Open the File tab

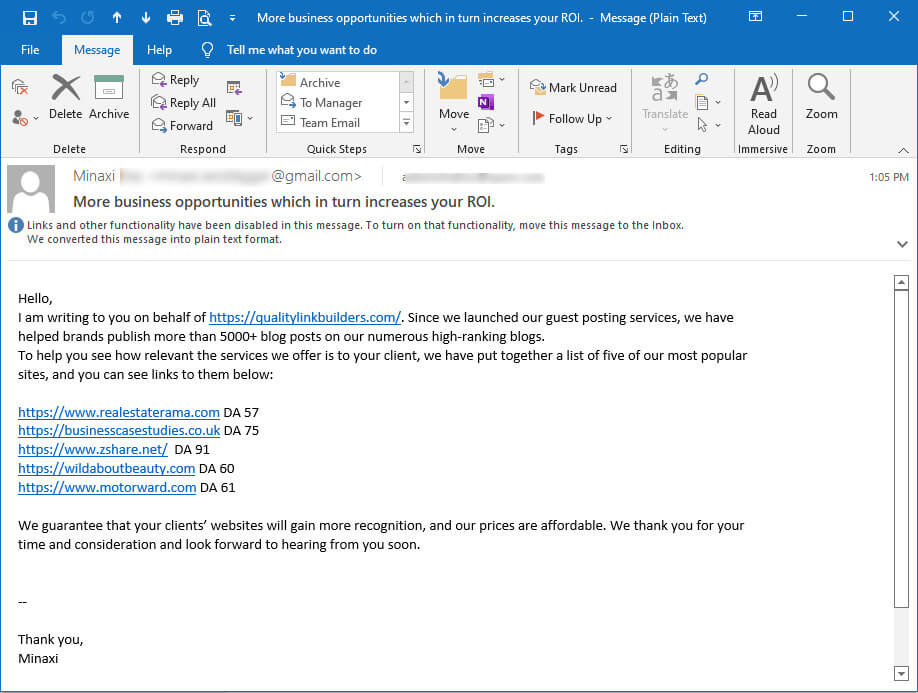[30, 50]
